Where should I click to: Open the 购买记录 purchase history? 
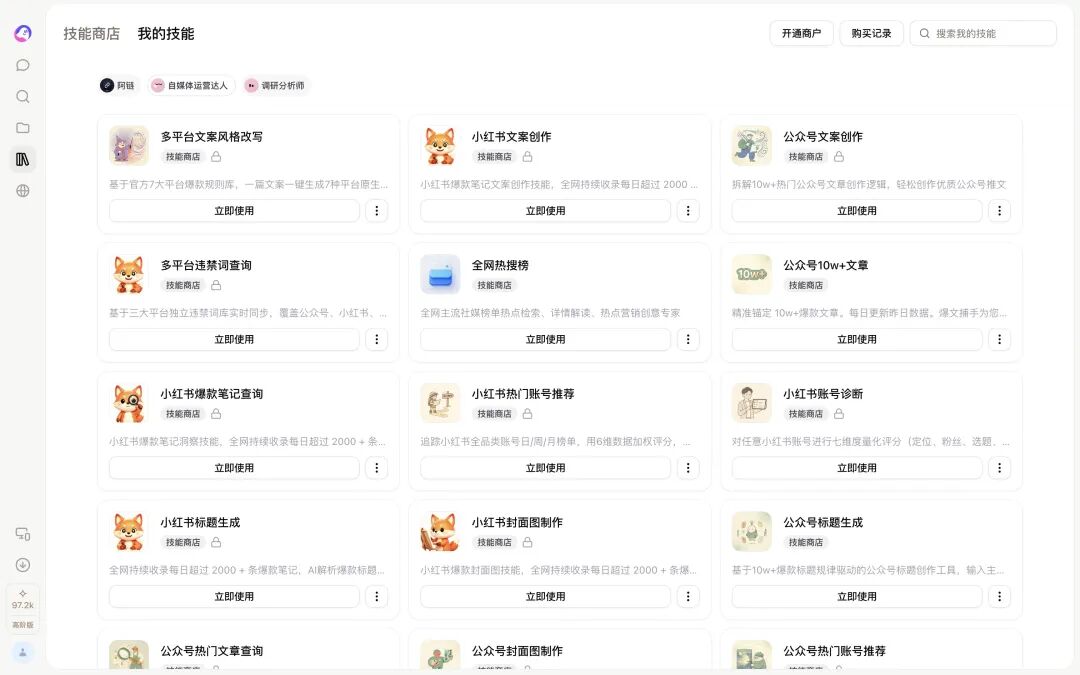point(871,33)
